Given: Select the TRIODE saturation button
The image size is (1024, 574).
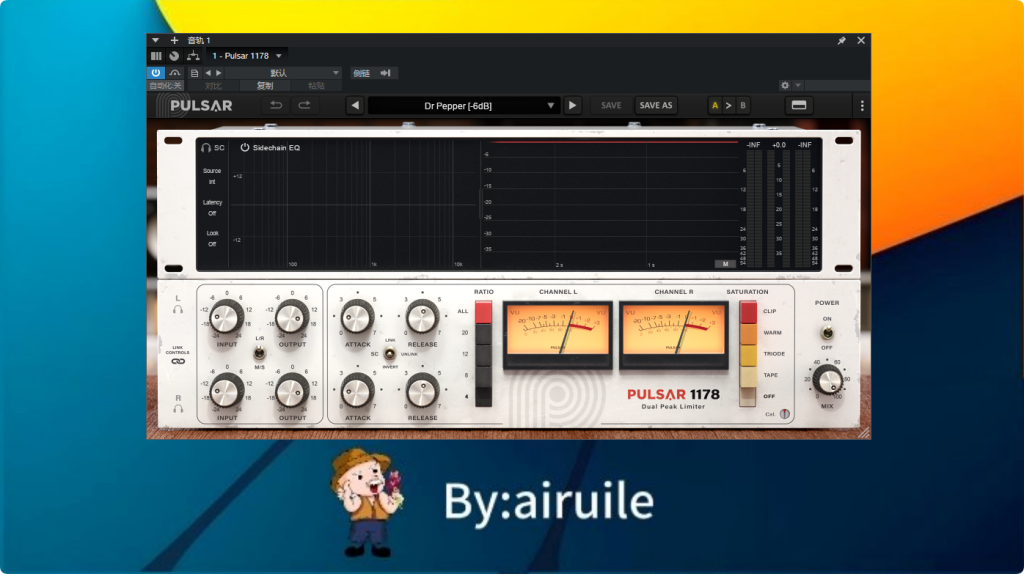Looking at the screenshot, I should (x=748, y=355).
